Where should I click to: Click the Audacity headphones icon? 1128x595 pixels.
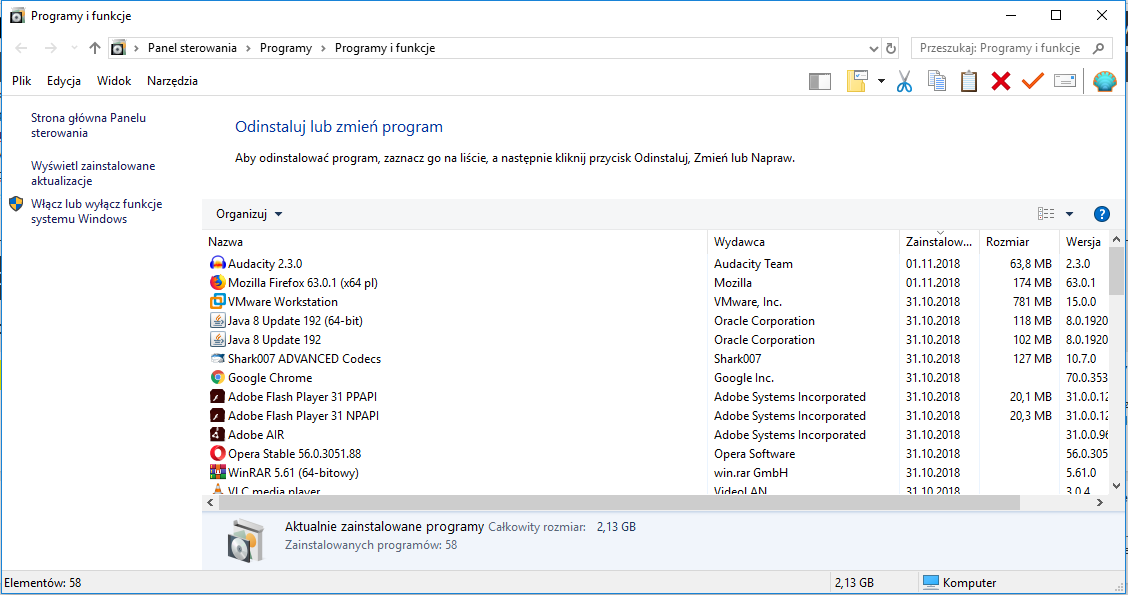coord(217,263)
